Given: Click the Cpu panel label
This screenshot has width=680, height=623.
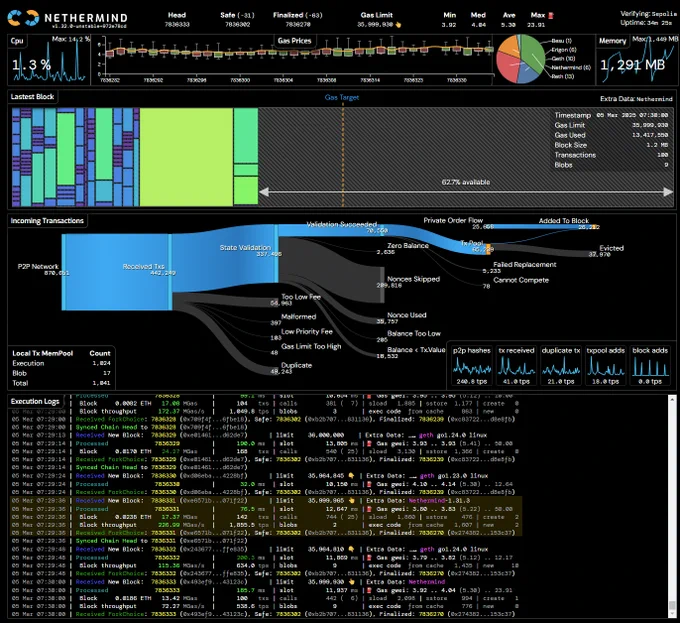Looking at the screenshot, I should [x=17, y=41].
